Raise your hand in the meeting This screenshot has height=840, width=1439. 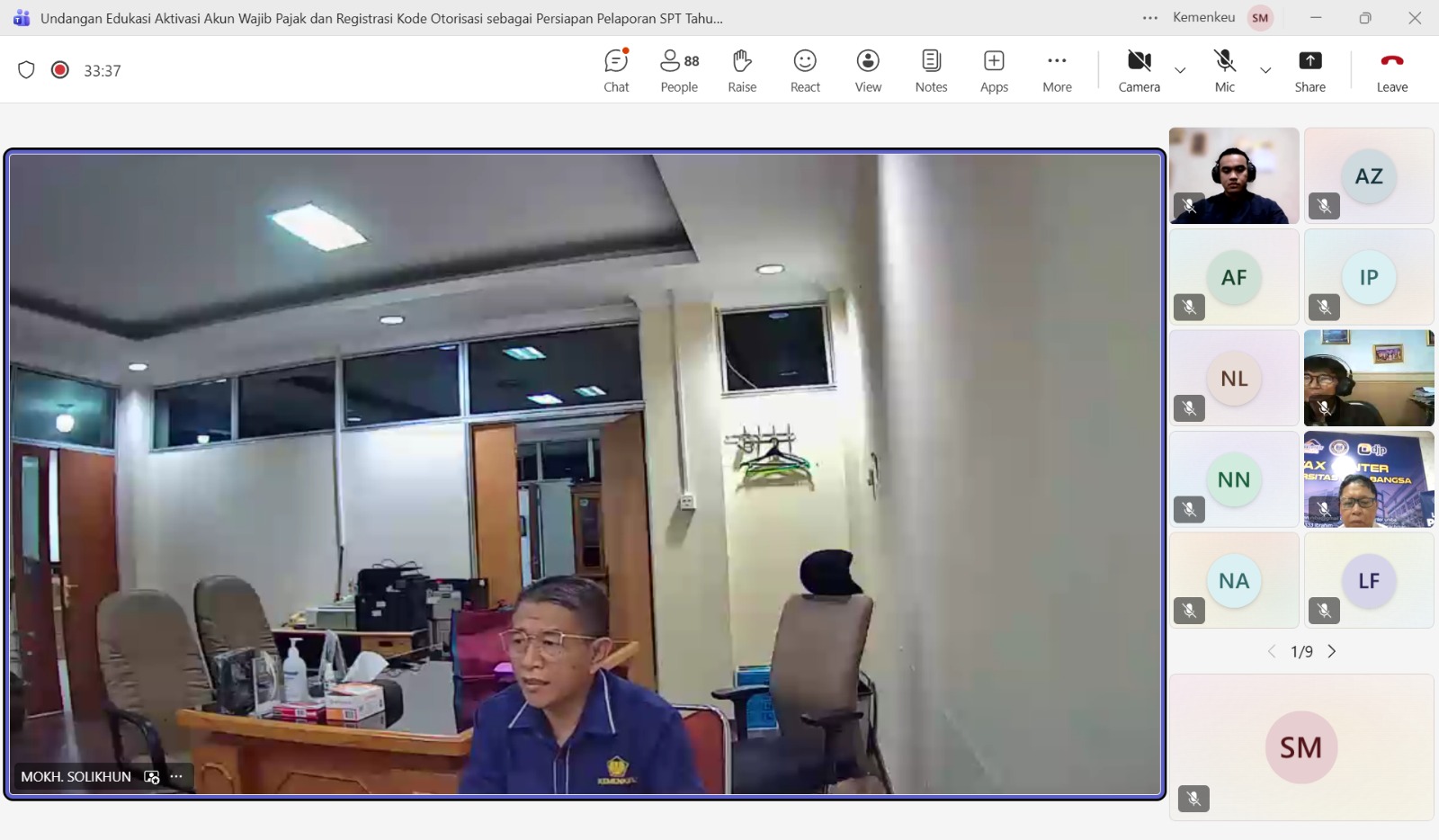(742, 70)
